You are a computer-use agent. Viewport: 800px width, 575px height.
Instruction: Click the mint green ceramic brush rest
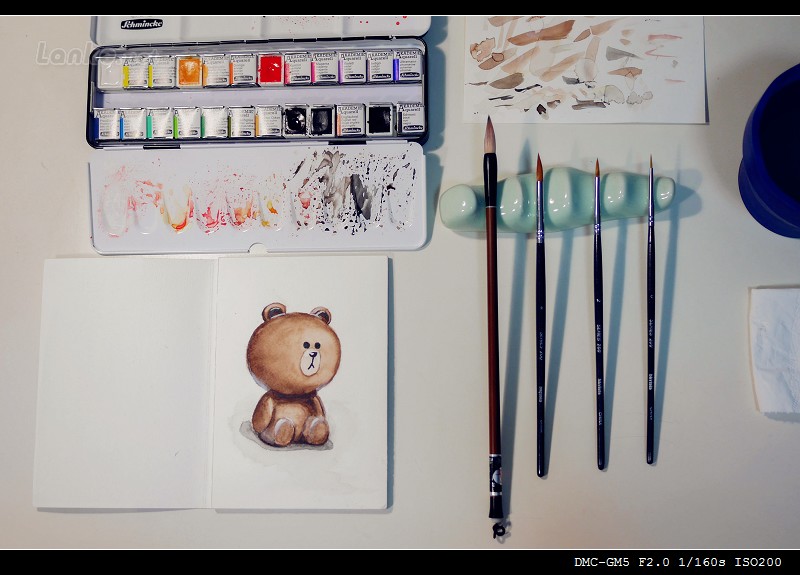point(557,201)
